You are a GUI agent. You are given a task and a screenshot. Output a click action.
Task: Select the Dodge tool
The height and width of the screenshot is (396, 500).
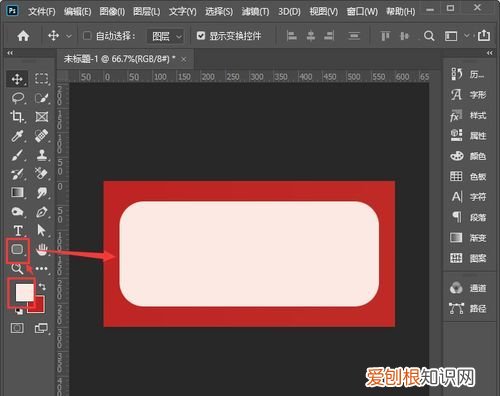[17, 212]
